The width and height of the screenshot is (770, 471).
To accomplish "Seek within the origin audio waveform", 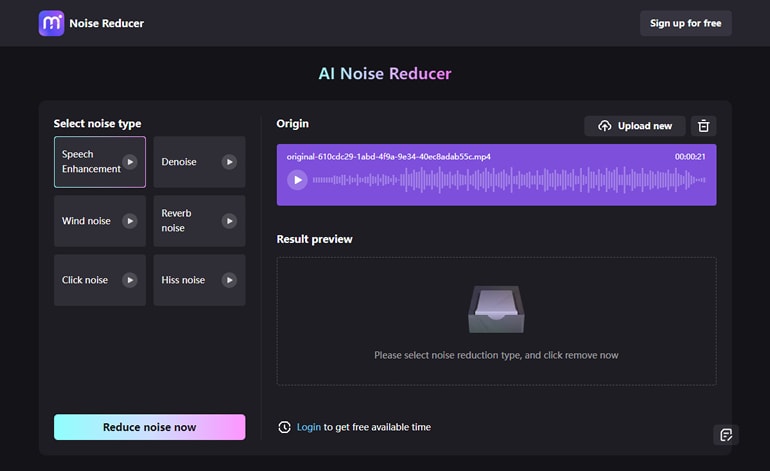I will [x=508, y=180].
